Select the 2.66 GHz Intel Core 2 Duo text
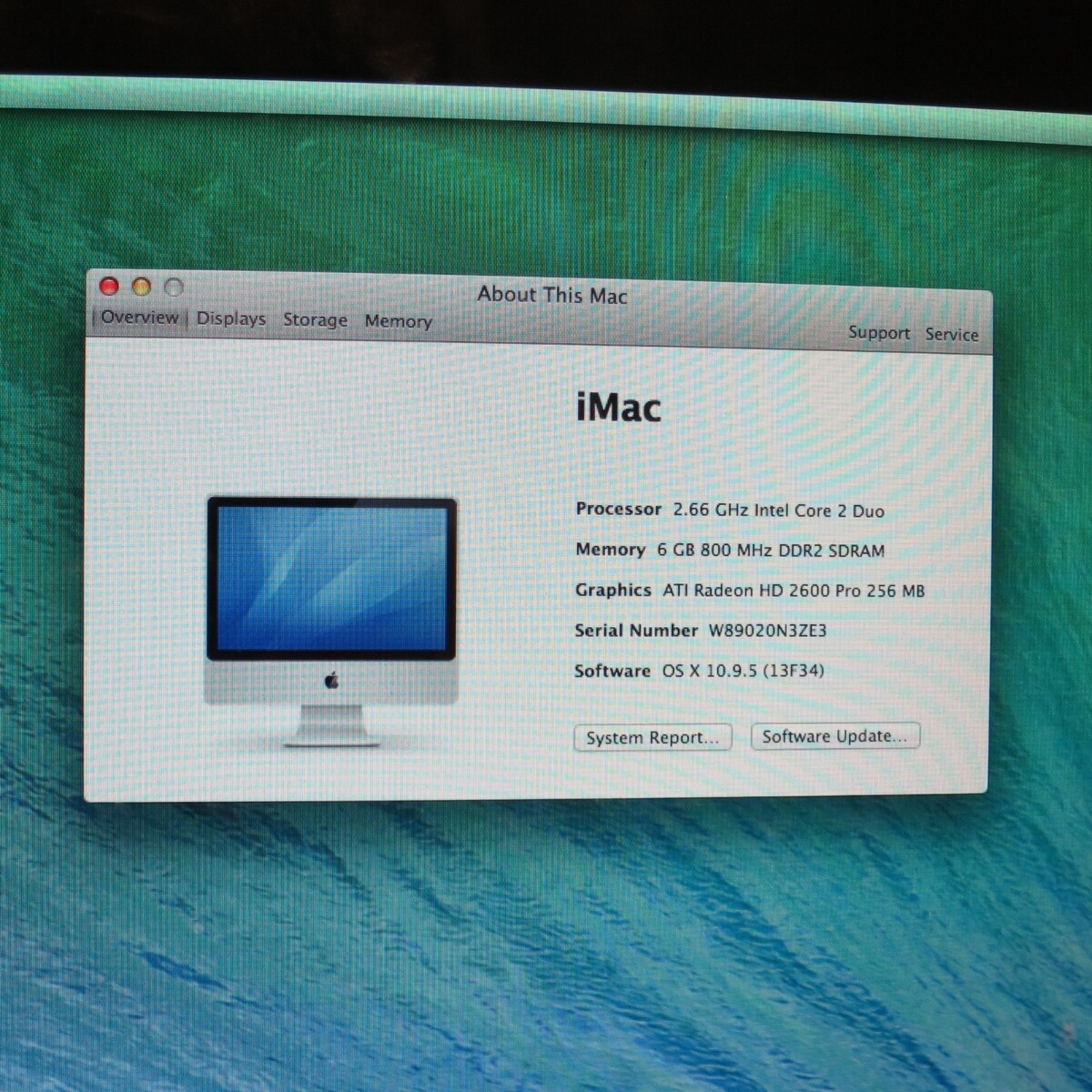 (778, 511)
